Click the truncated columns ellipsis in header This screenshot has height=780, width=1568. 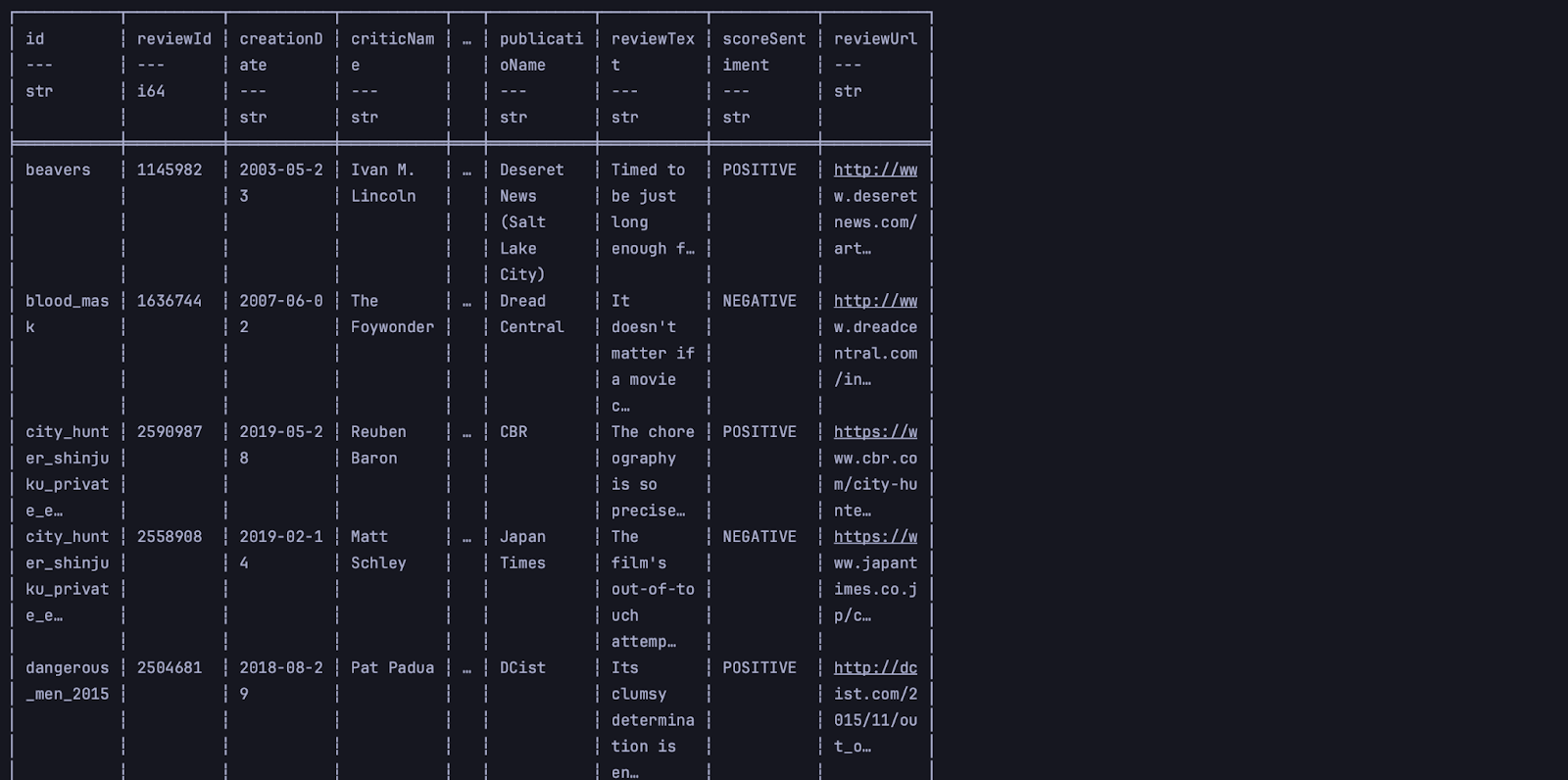(466, 39)
